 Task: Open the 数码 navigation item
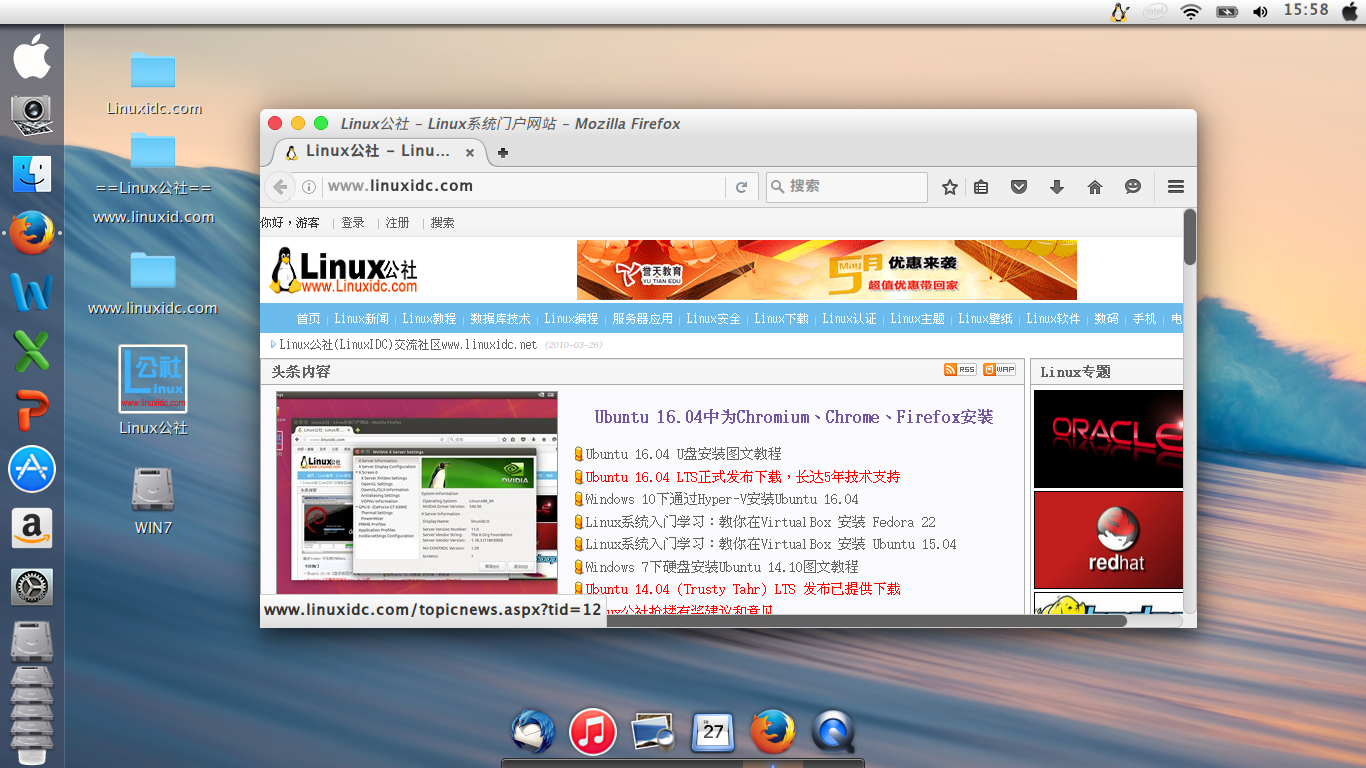tap(1106, 319)
